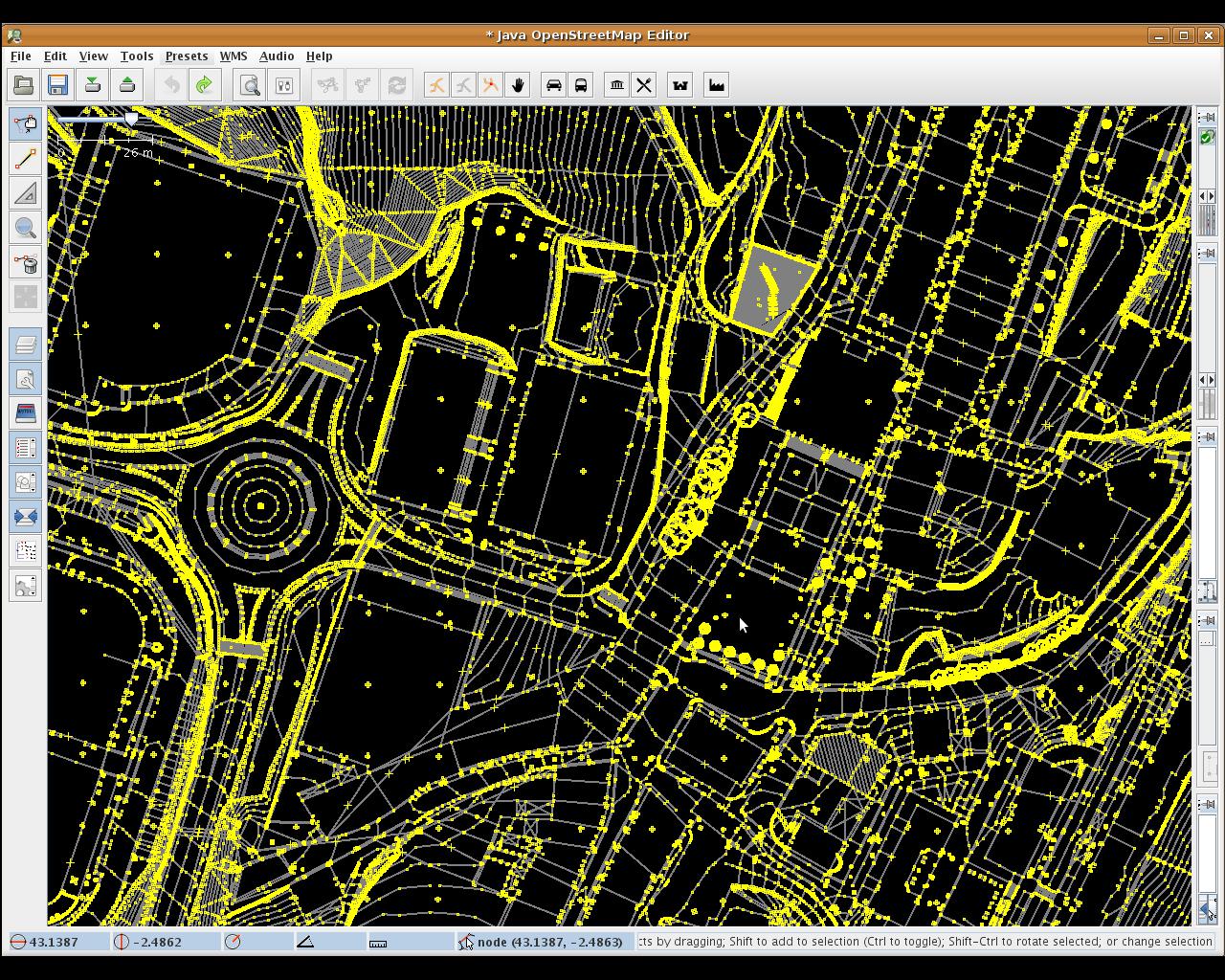
Task: Click the node (43.1387, -2.4863) status label
Action: point(550,942)
